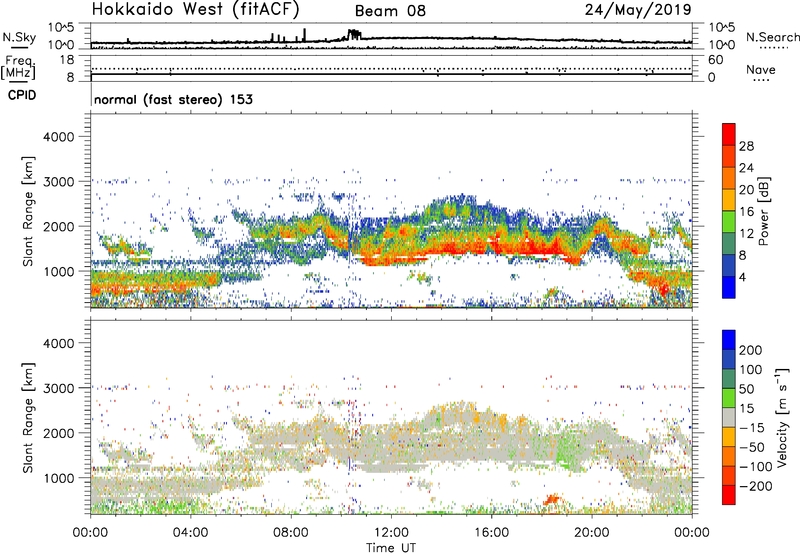Click 'Slant Range [km]' label of power panel

click(28, 211)
